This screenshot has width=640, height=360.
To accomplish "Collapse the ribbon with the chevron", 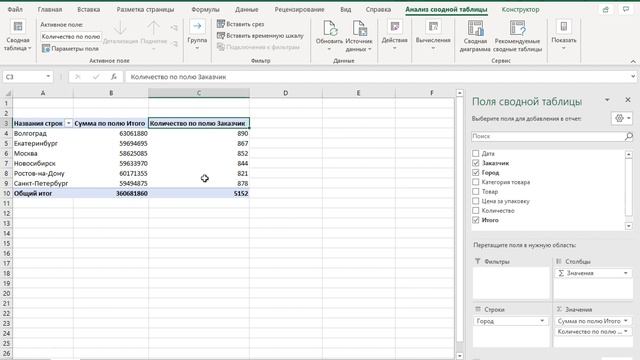I will coord(633,61).
